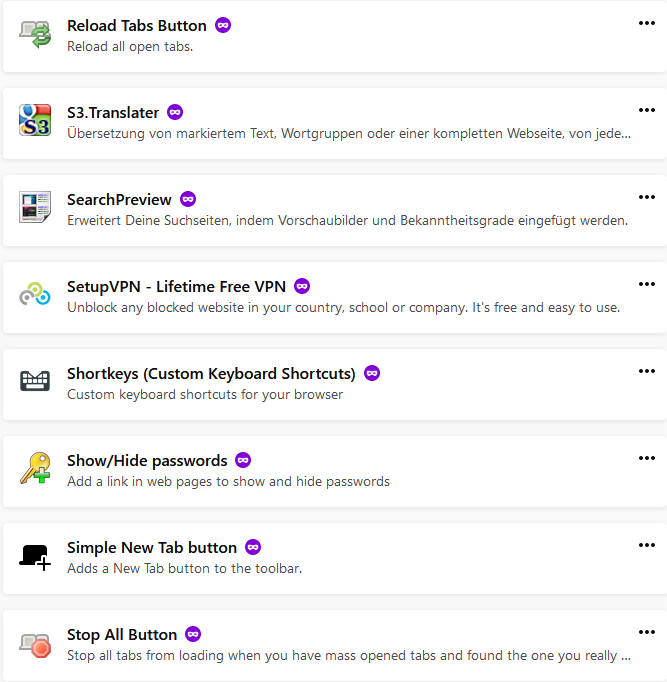This screenshot has height=682, width=667.
Task: Open more options menu for S3.Translater
Action: [x=646, y=110]
